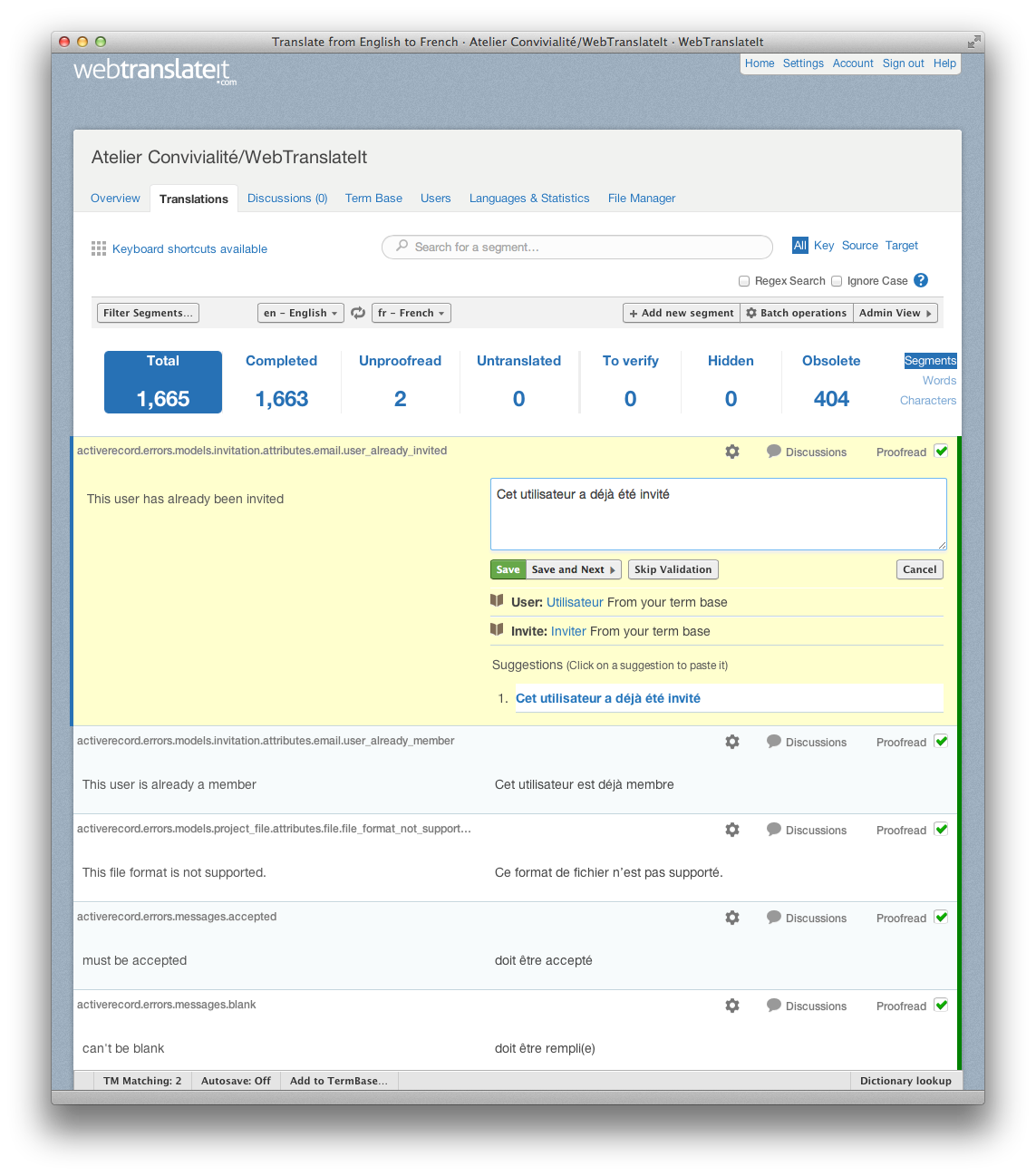Open the Term Base tab
Viewport: 1036px width, 1176px height.
click(x=373, y=199)
